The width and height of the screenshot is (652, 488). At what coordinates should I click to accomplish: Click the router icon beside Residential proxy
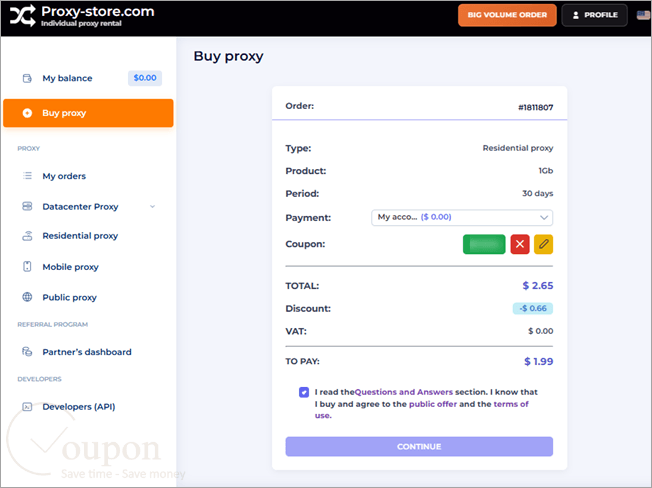pos(27,236)
